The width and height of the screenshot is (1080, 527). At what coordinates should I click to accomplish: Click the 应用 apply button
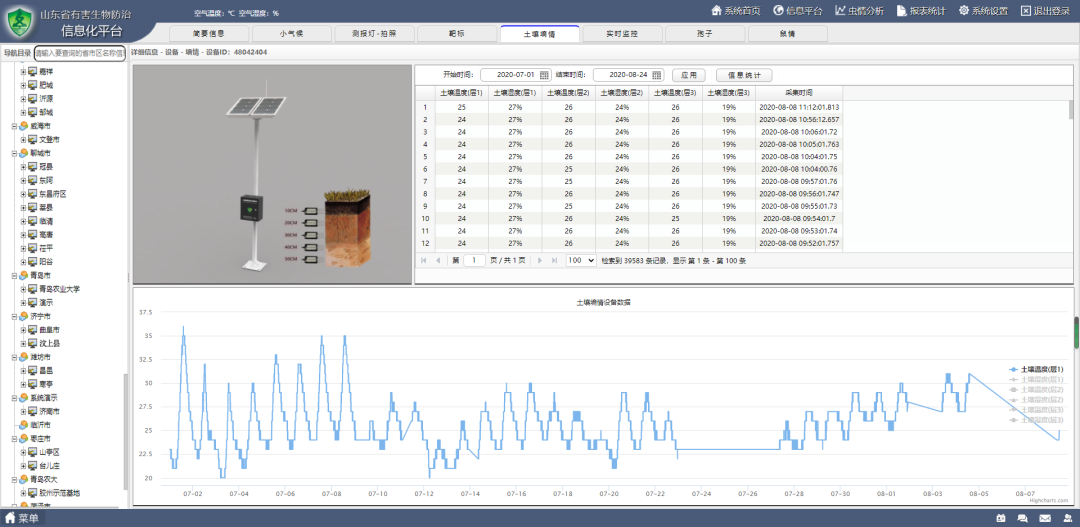pyautogui.click(x=688, y=75)
